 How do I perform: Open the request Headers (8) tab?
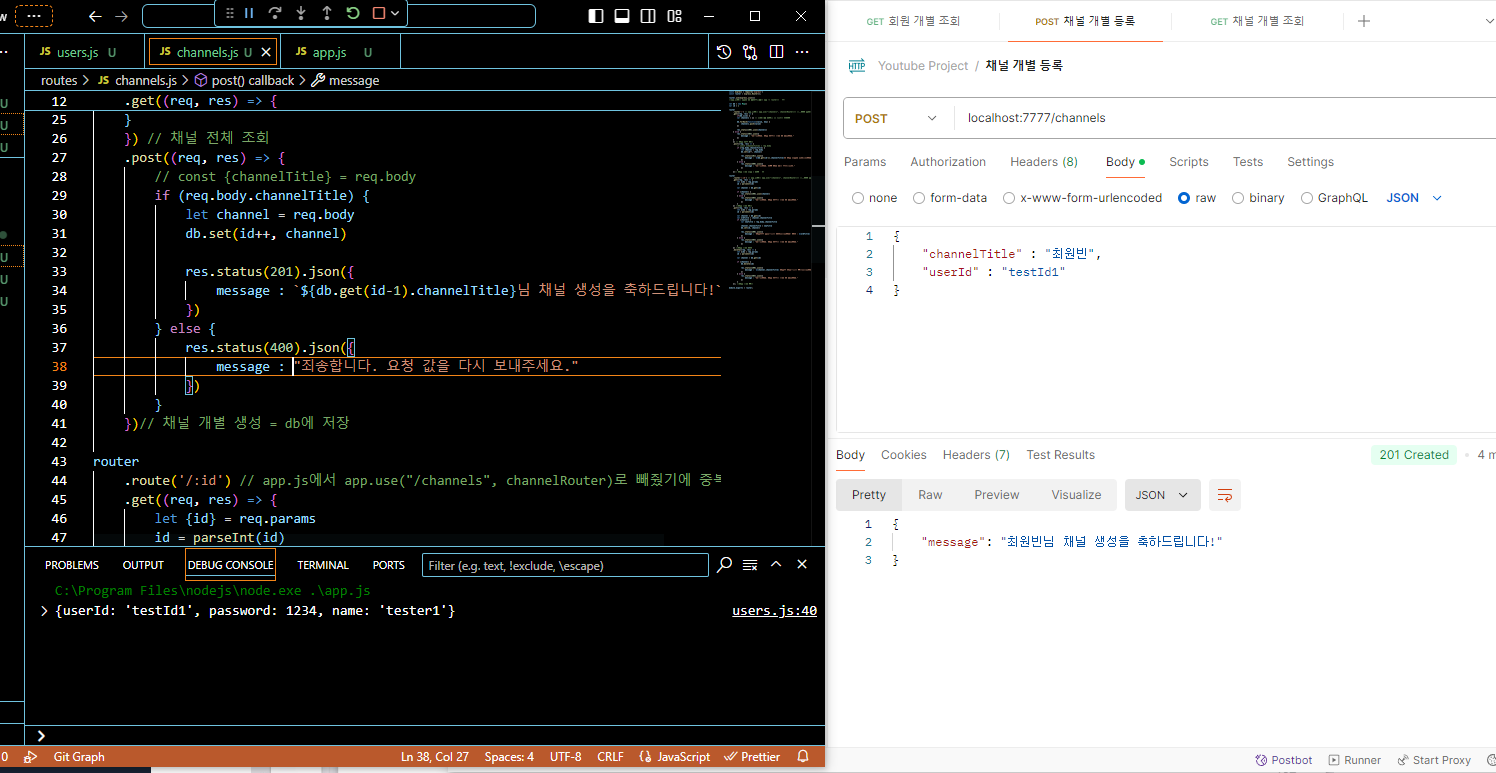[1044, 162]
